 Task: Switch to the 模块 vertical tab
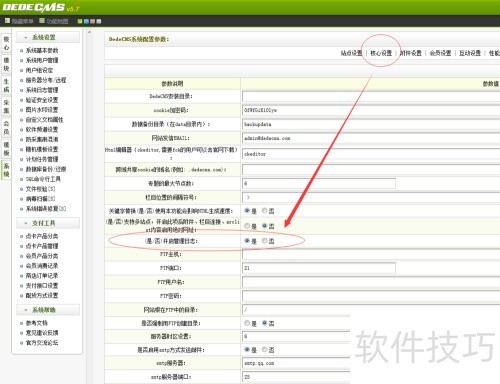click(6, 64)
